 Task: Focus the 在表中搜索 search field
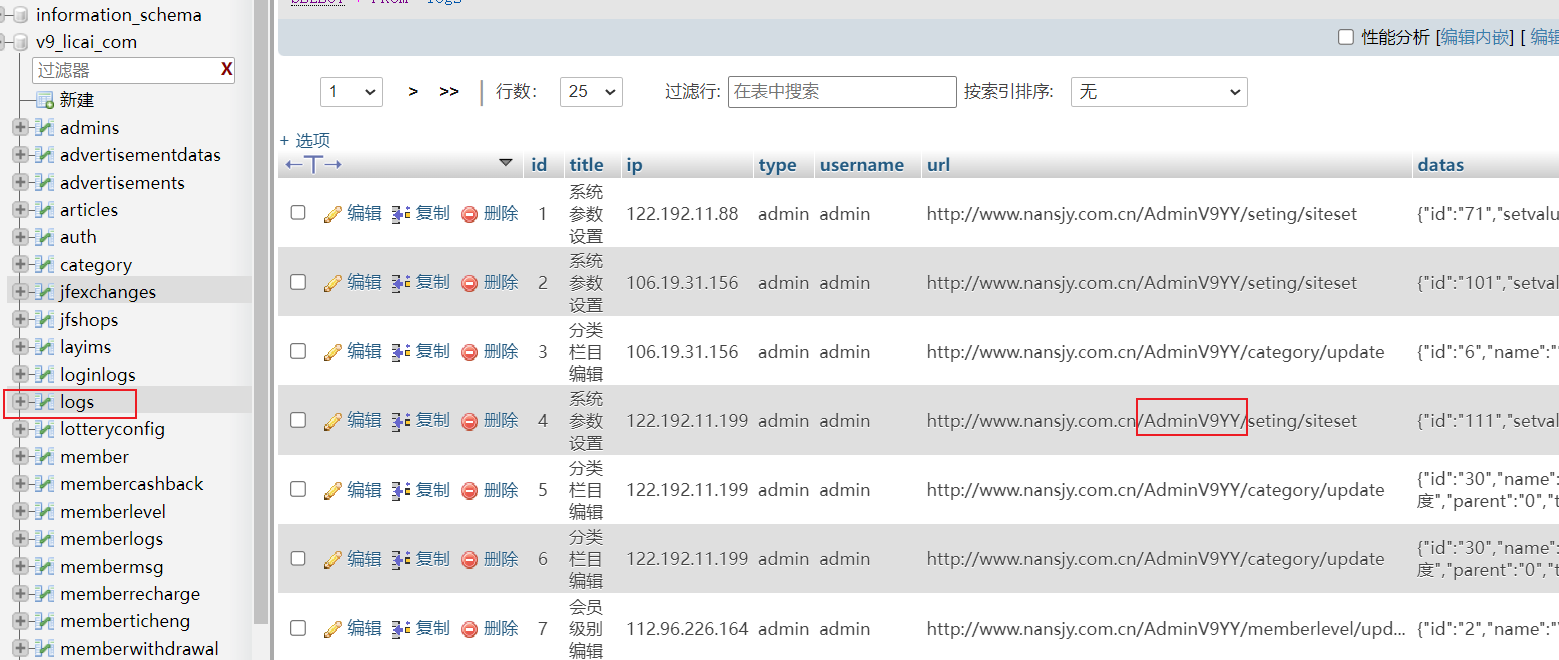(842, 92)
